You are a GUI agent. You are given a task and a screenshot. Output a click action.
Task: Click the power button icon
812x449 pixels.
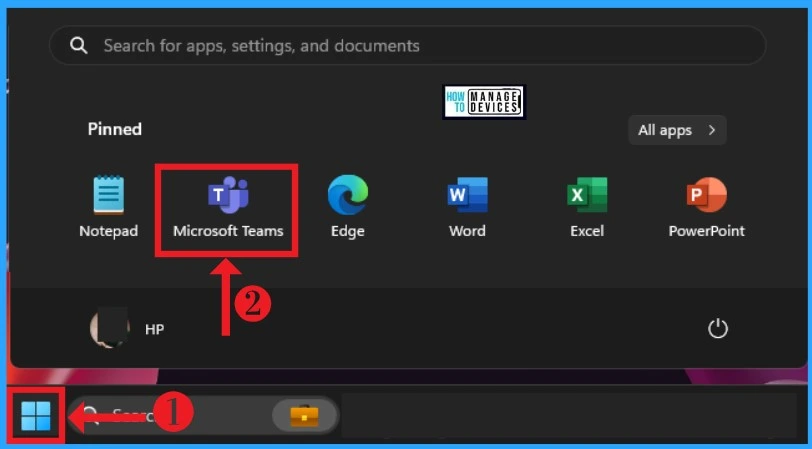pyautogui.click(x=718, y=328)
